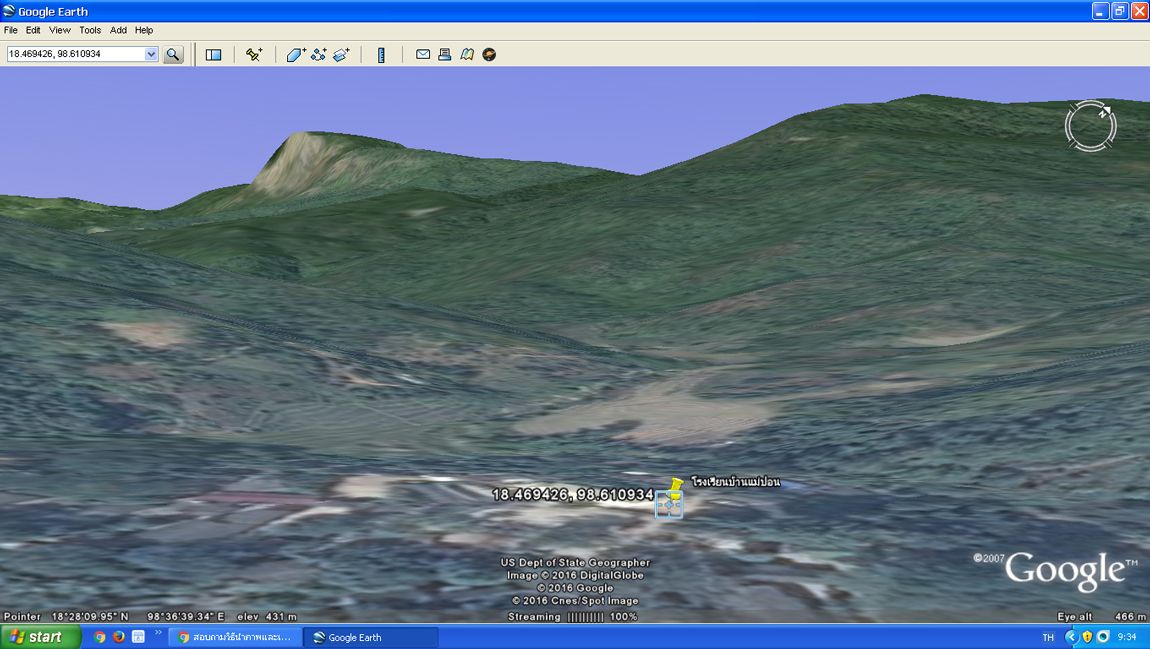Viewport: 1150px width, 649px height.
Task: Open the ruler measurement tool
Action: coord(381,55)
